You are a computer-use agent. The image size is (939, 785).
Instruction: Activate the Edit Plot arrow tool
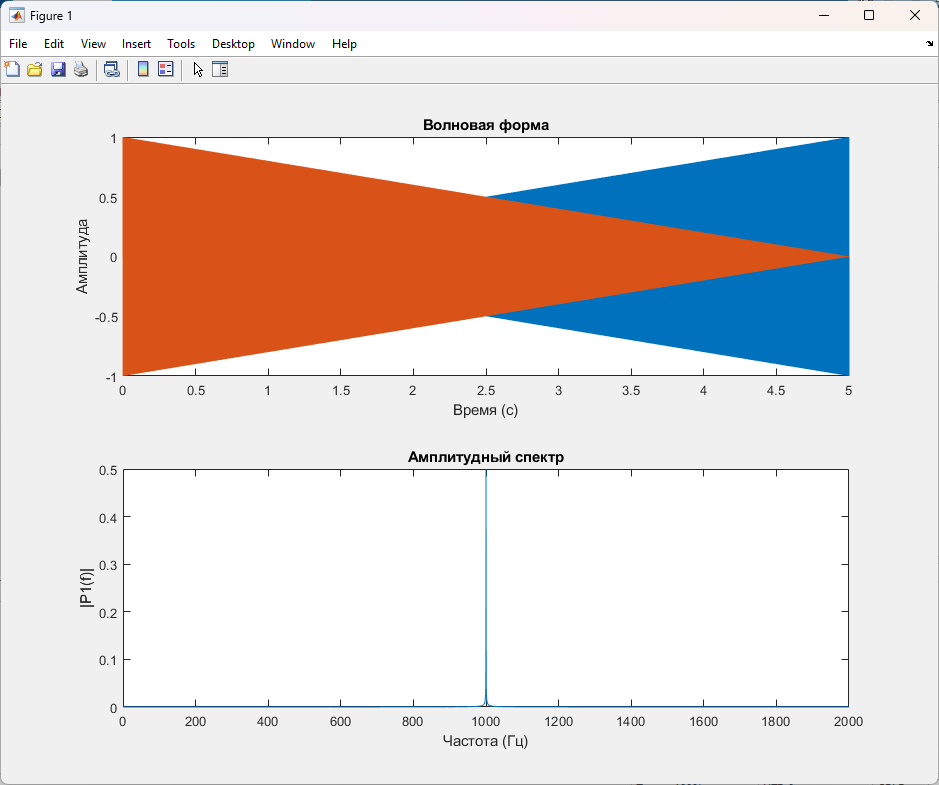tap(198, 69)
